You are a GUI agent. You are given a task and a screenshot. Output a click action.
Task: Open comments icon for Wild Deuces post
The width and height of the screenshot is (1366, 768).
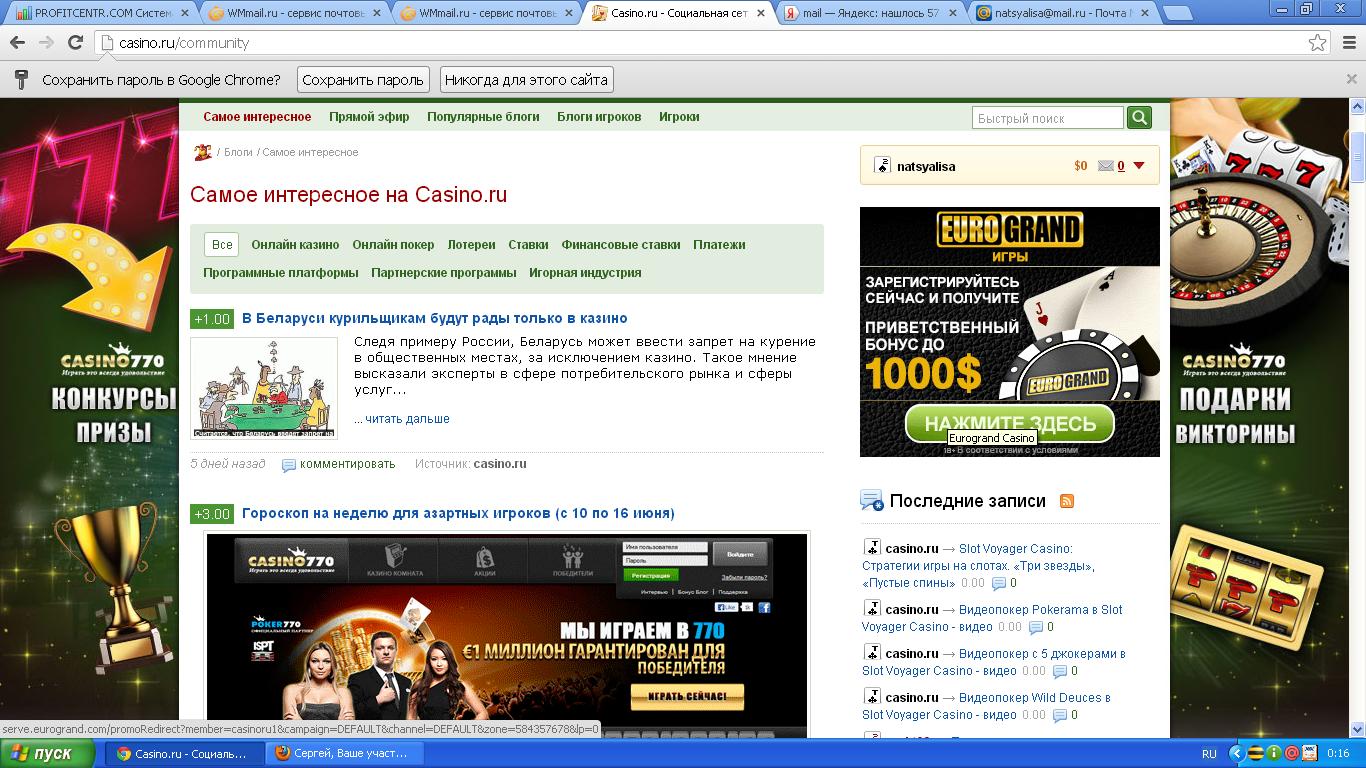pyautogui.click(x=1060, y=716)
